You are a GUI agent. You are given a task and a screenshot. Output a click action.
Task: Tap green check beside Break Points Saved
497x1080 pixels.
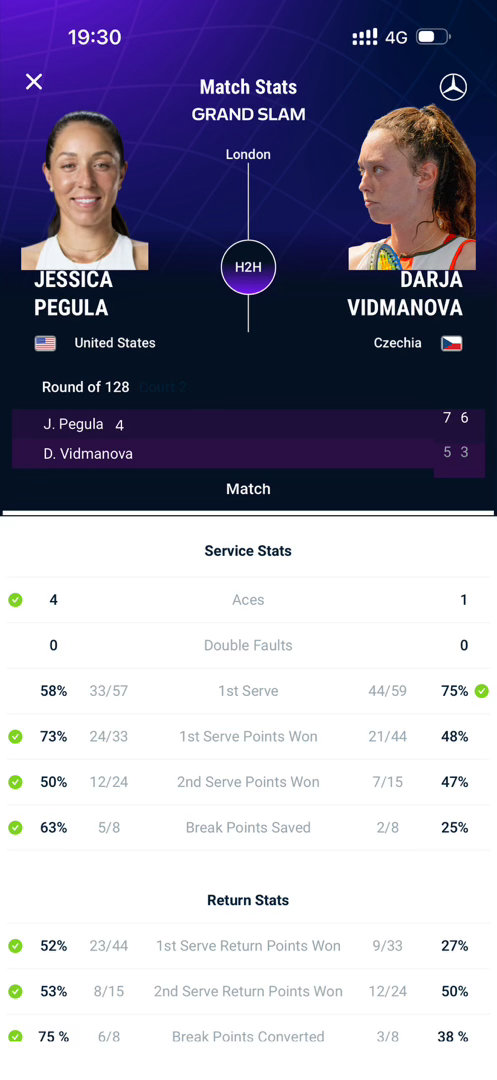[15, 827]
